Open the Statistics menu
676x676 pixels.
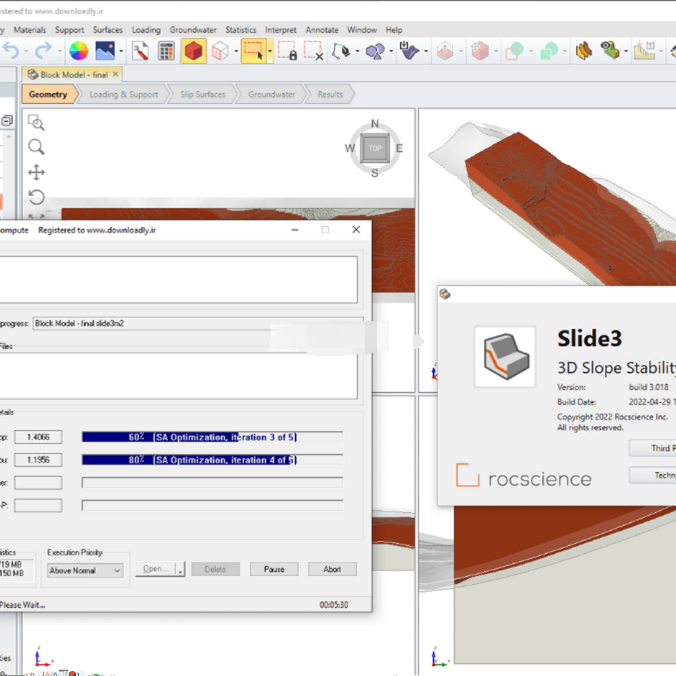click(x=241, y=30)
